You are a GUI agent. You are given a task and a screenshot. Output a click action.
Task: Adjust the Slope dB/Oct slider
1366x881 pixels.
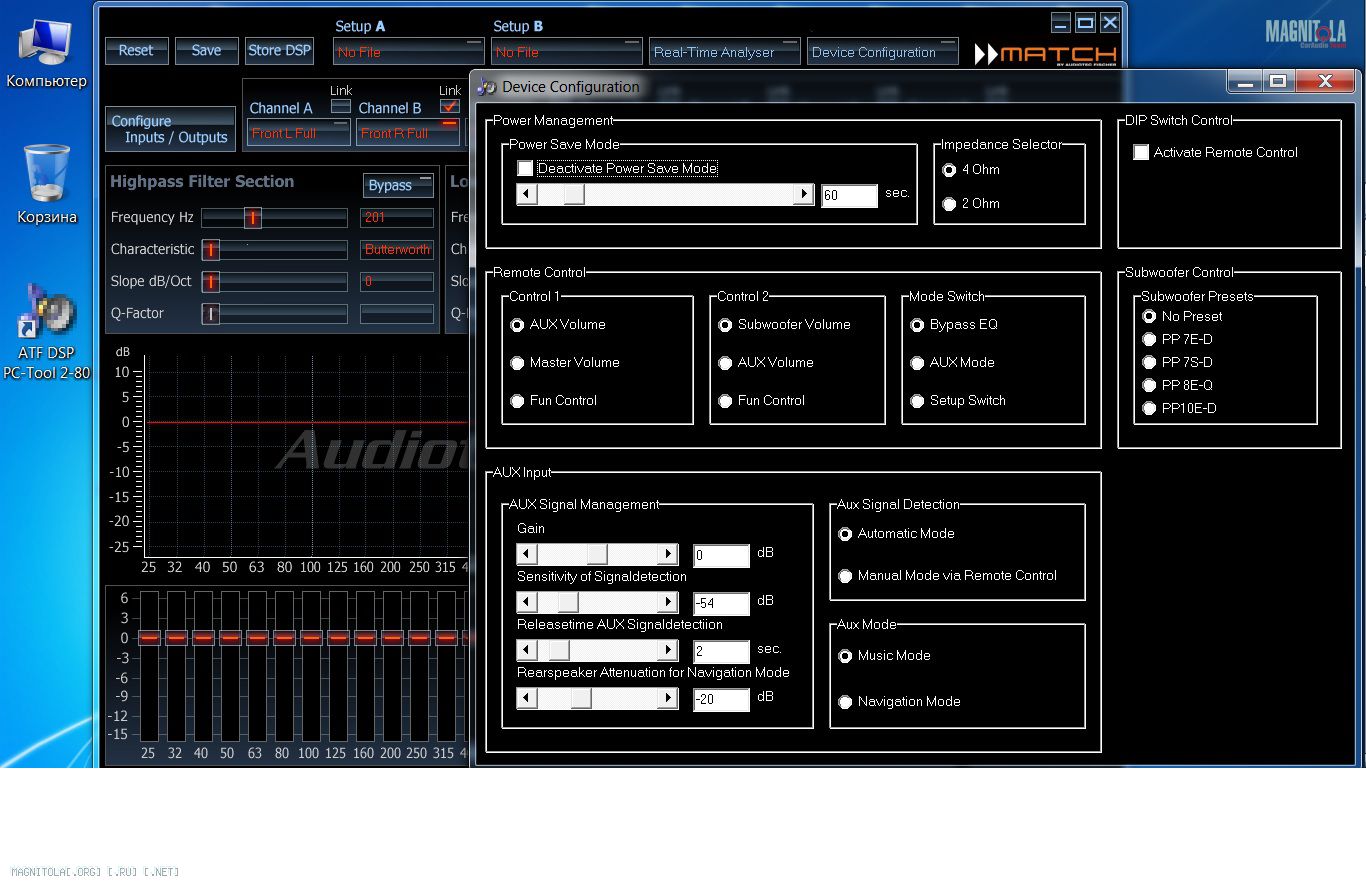coord(211,281)
